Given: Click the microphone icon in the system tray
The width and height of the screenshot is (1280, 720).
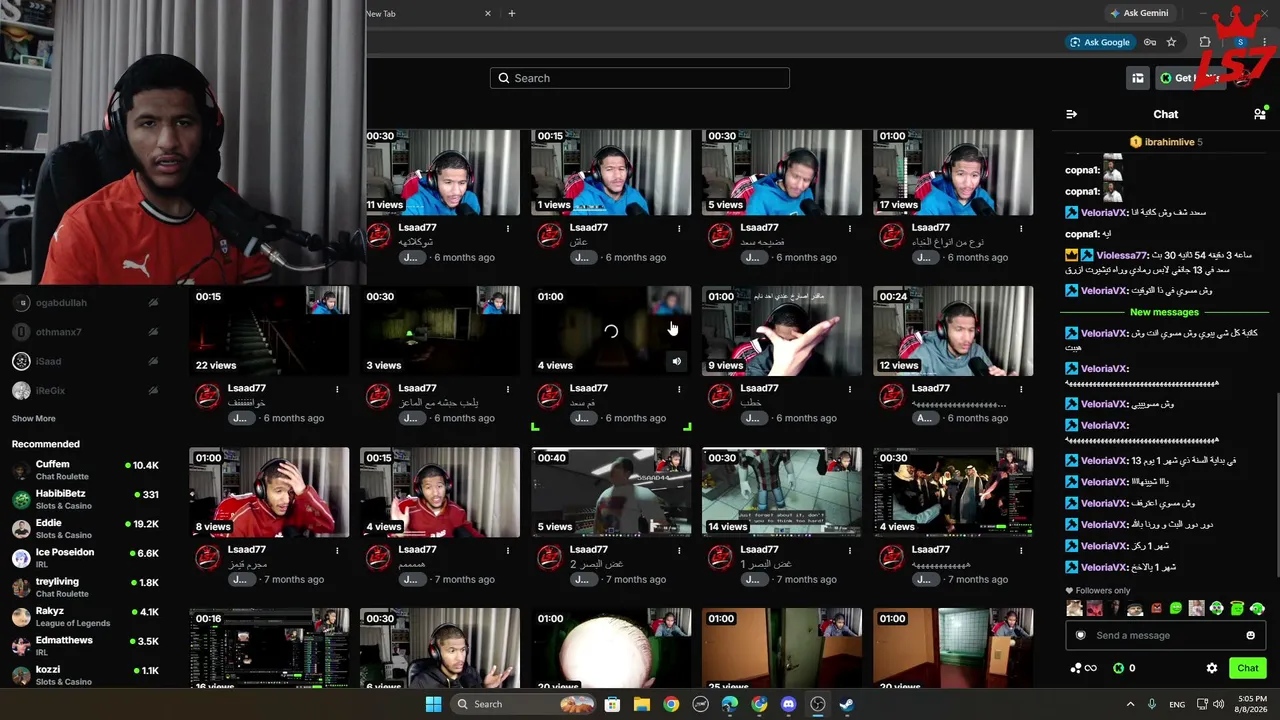Looking at the screenshot, I should pyautogui.click(x=1152, y=704).
